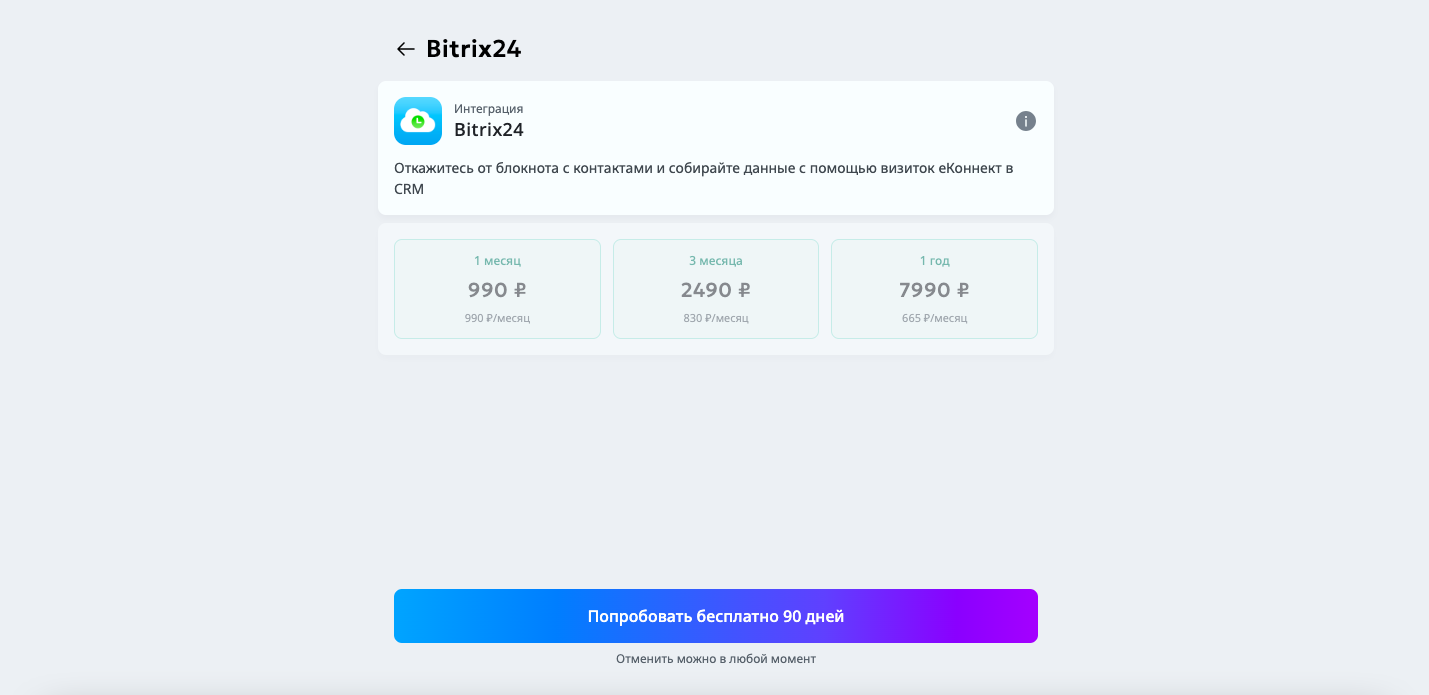Click the 665 ₽/месяц rate text
This screenshot has height=695, width=1429.
point(934,318)
